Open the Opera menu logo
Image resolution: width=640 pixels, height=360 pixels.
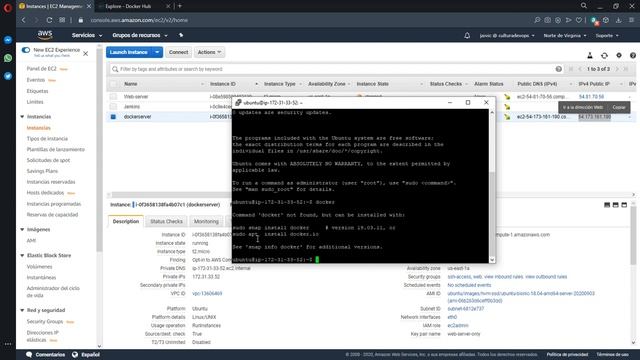(7, 7)
